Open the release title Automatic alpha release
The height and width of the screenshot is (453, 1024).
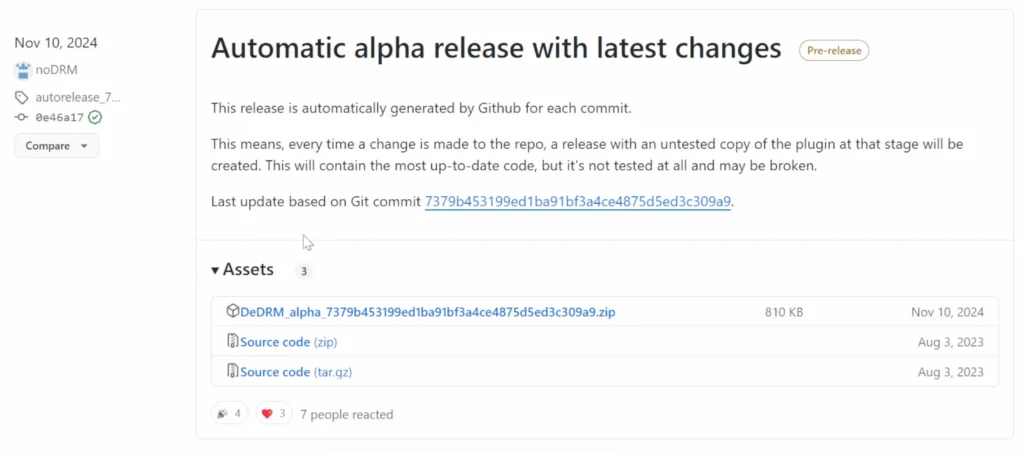[496, 48]
